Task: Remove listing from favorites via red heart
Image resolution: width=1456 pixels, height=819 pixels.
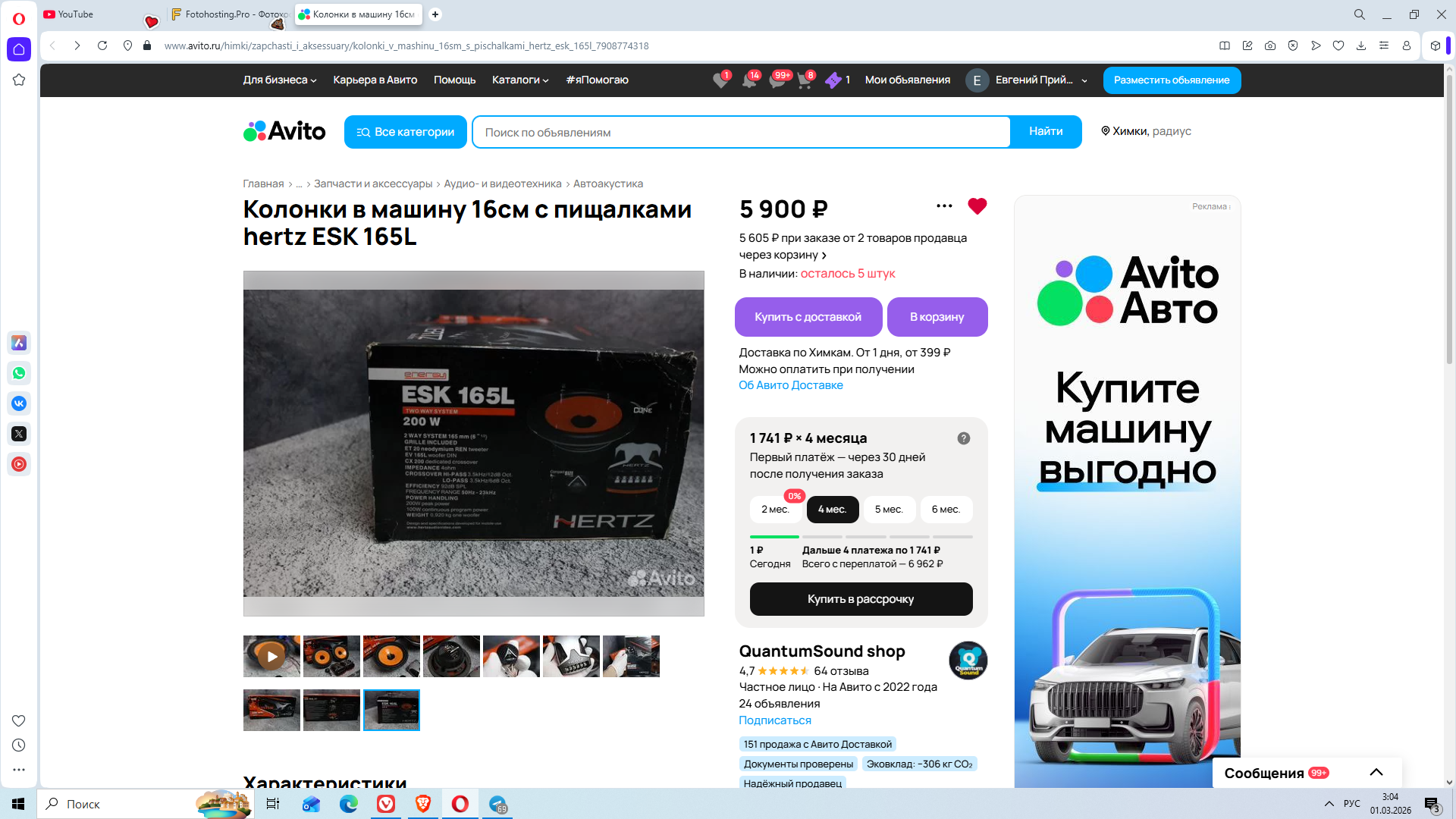Action: 977,206
